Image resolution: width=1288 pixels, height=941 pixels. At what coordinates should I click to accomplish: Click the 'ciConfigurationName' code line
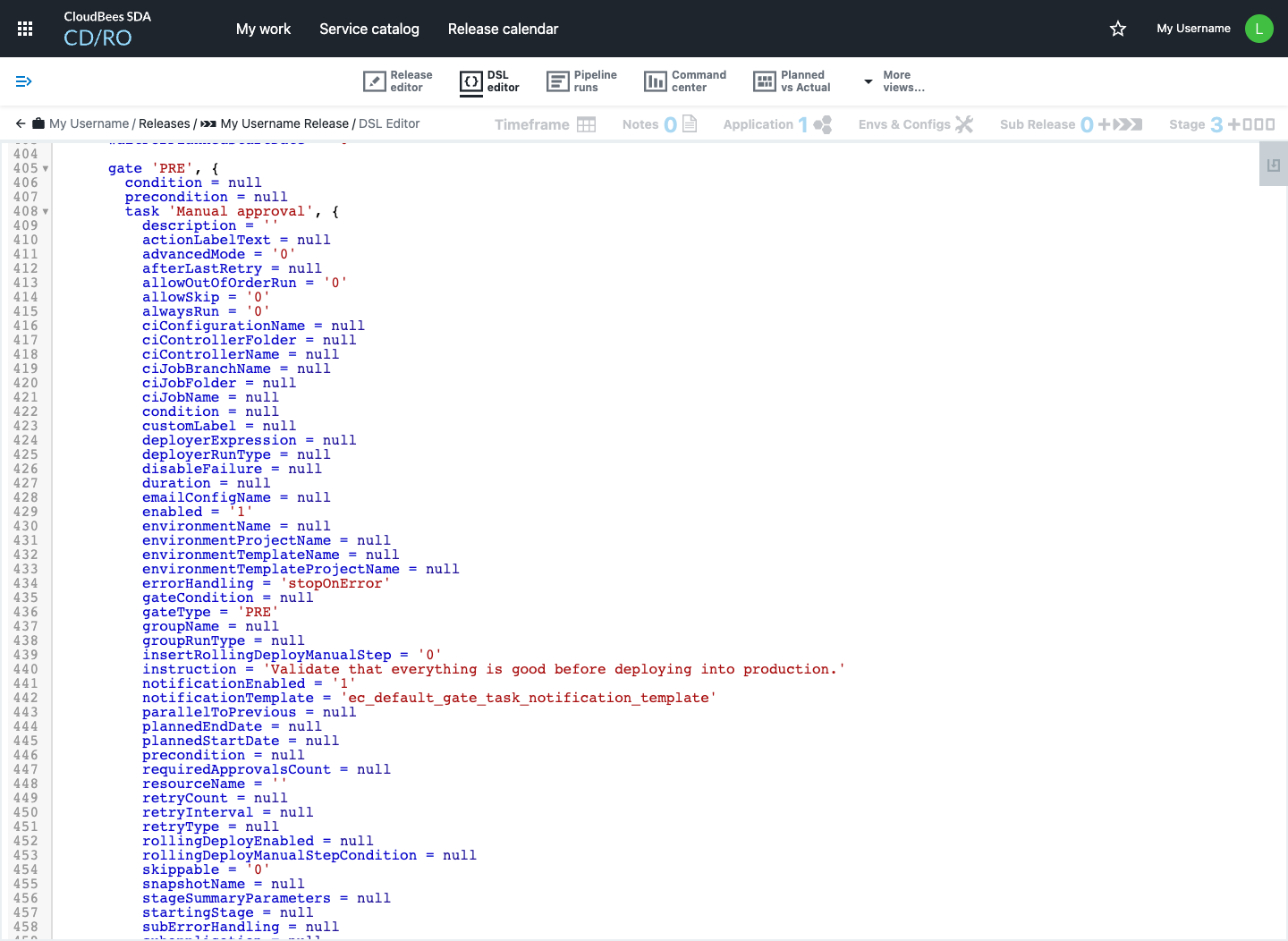(253, 326)
